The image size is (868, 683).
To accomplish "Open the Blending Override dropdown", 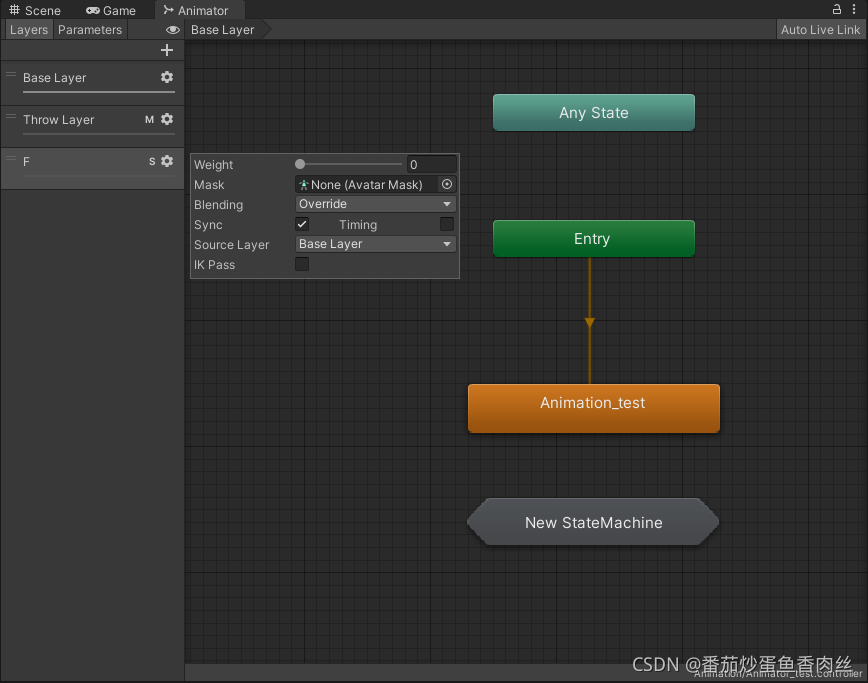I will coord(375,204).
